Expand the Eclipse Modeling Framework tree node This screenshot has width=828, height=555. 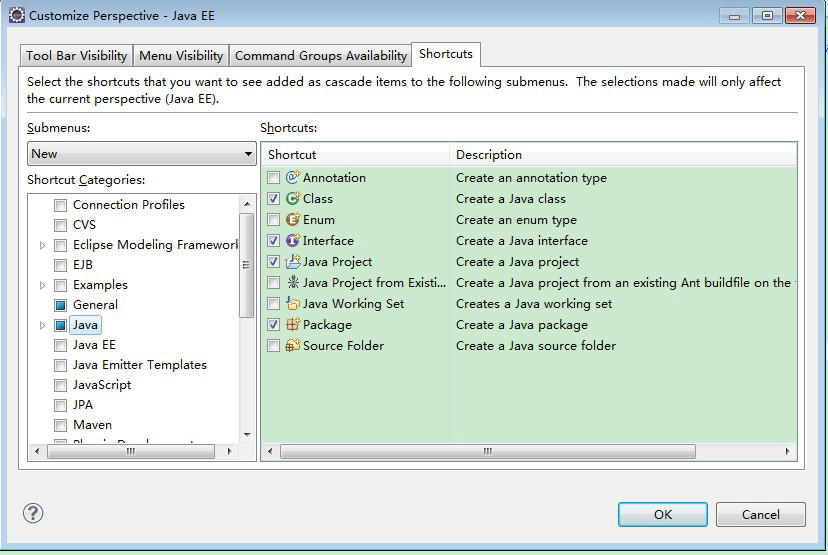[42, 245]
